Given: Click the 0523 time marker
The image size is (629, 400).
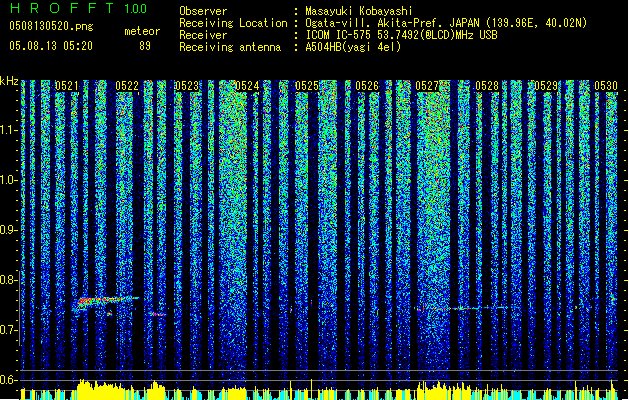Looking at the screenshot, I should 187,86.
